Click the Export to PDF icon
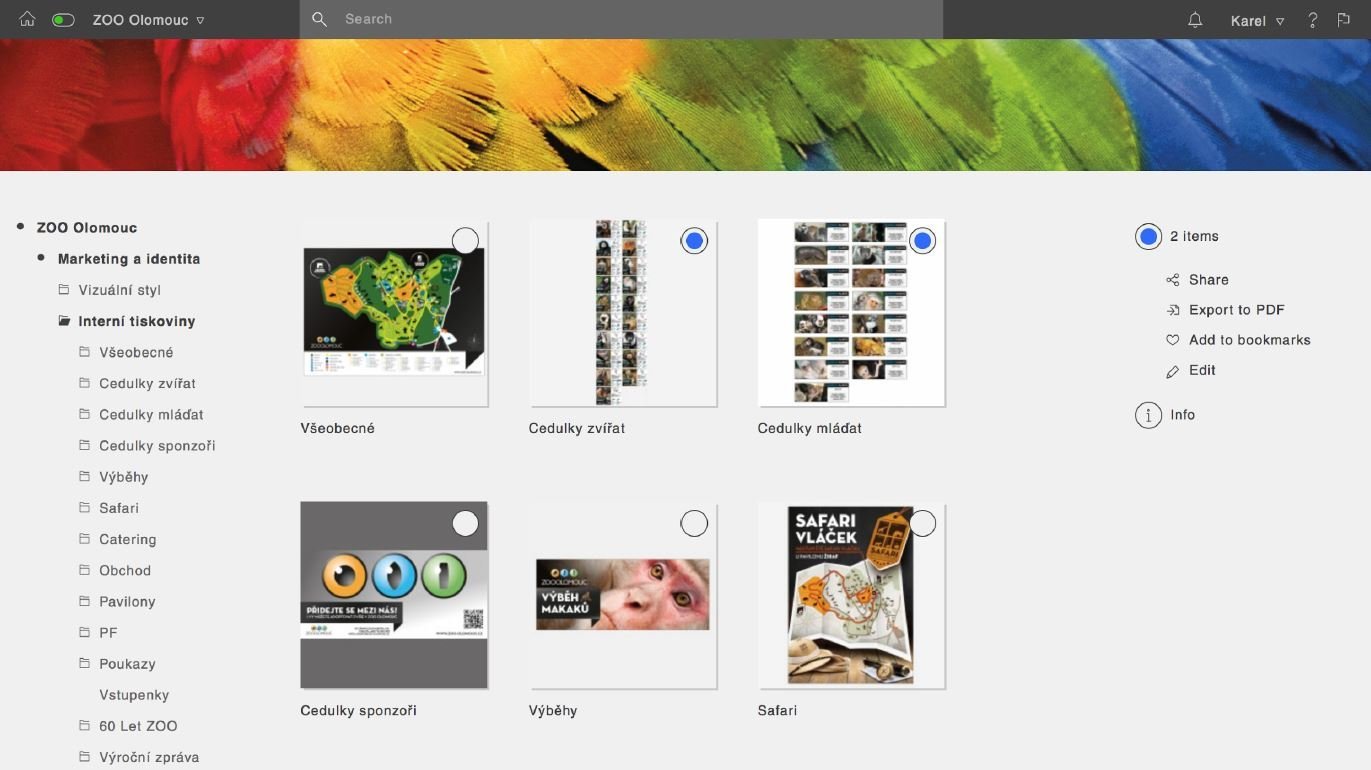The image size is (1371, 770). click(x=1173, y=310)
